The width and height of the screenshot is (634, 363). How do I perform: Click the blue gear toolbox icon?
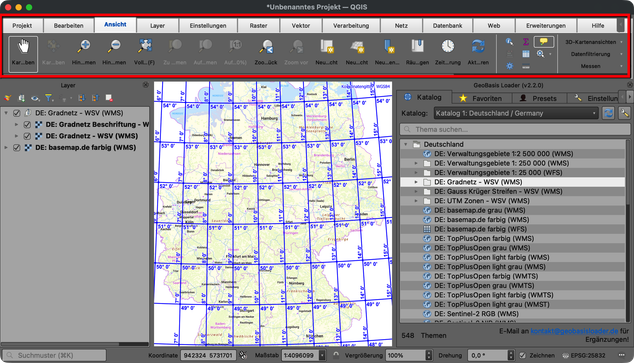509,66
